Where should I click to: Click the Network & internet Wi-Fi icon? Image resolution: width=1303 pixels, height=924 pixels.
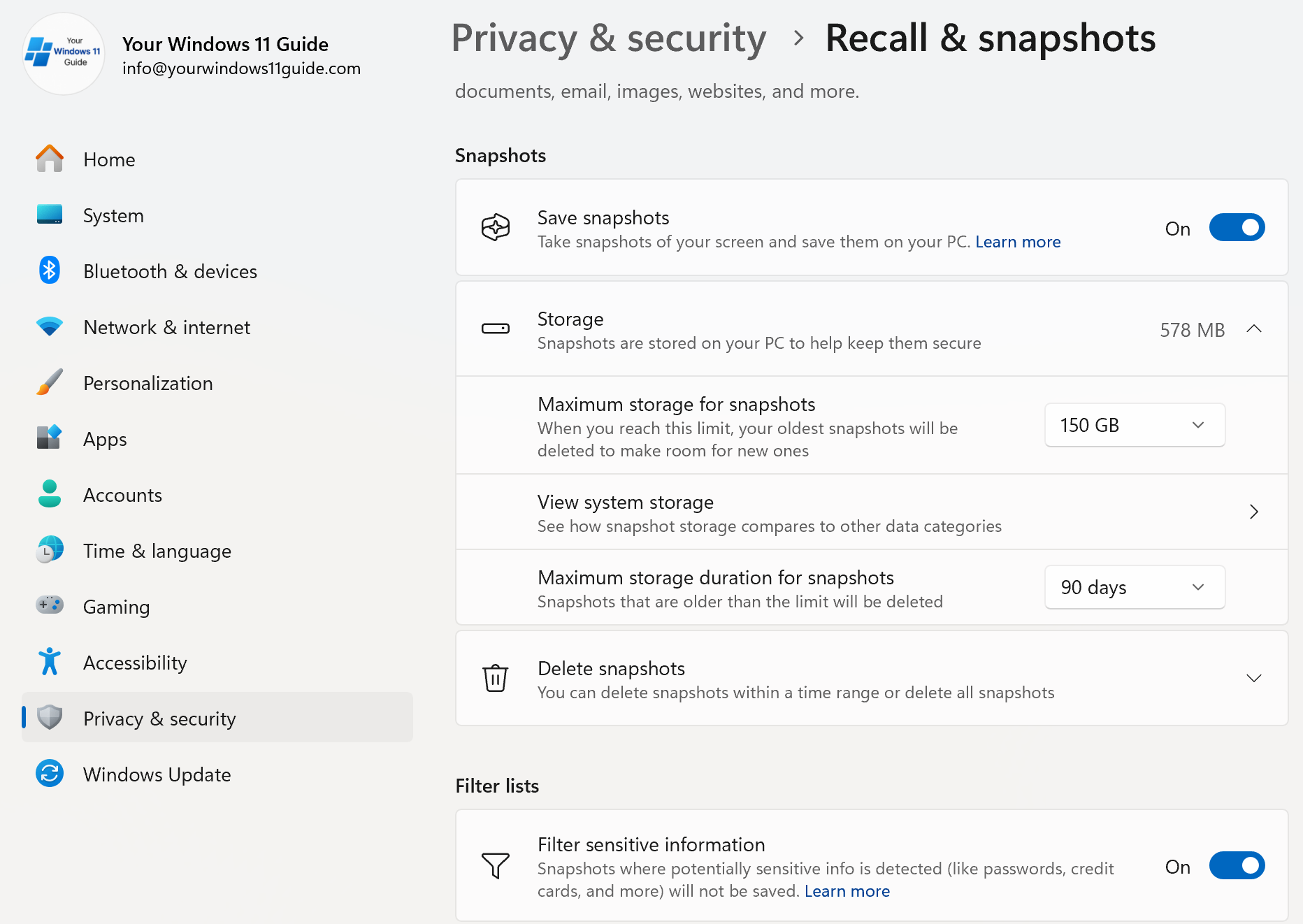click(50, 326)
